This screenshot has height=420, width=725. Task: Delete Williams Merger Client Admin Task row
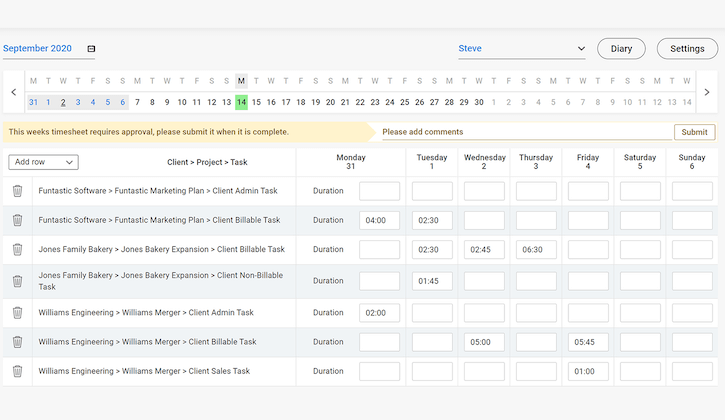pos(17,313)
